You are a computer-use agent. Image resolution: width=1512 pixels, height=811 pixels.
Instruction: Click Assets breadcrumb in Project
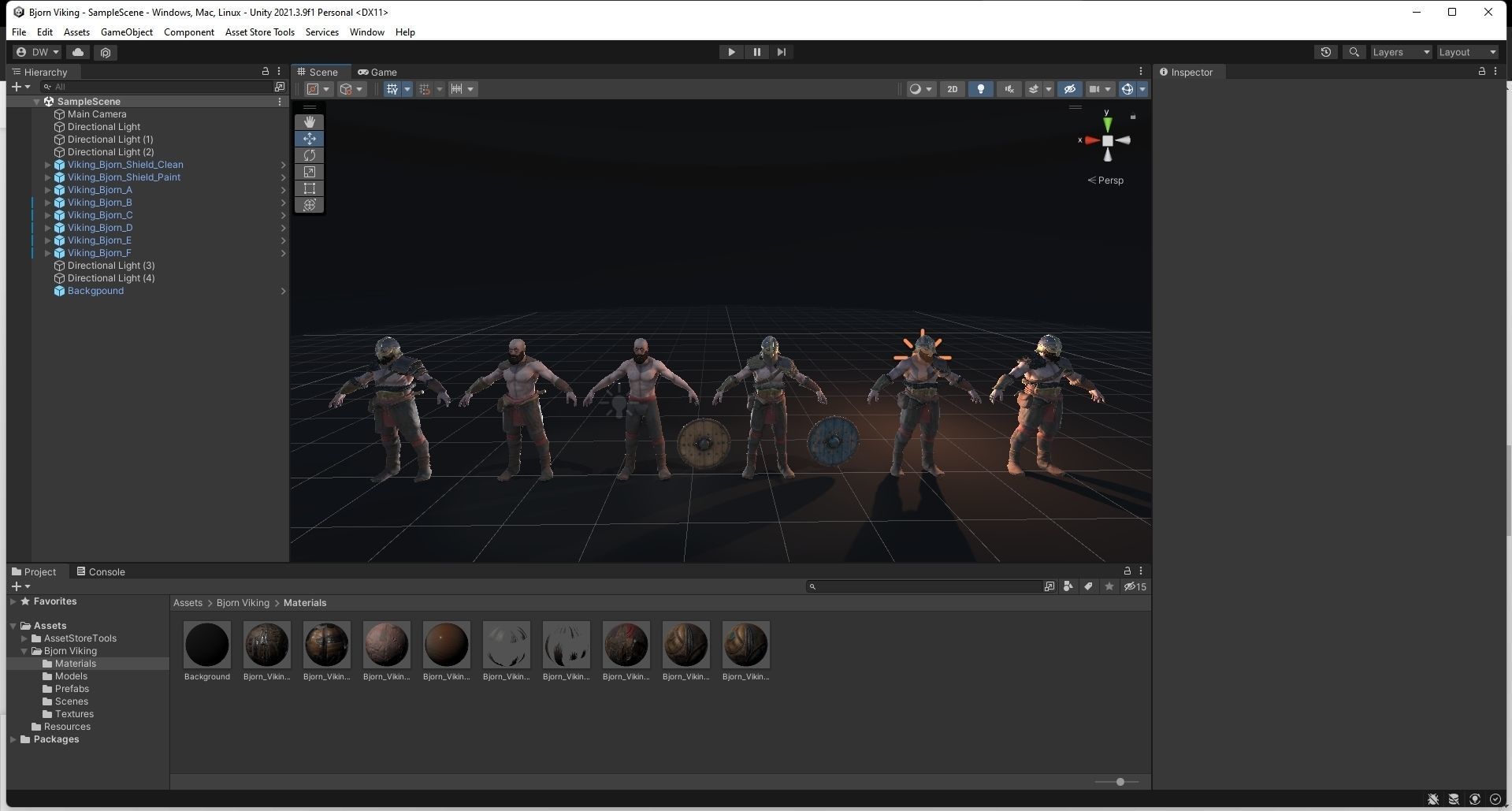(188, 603)
